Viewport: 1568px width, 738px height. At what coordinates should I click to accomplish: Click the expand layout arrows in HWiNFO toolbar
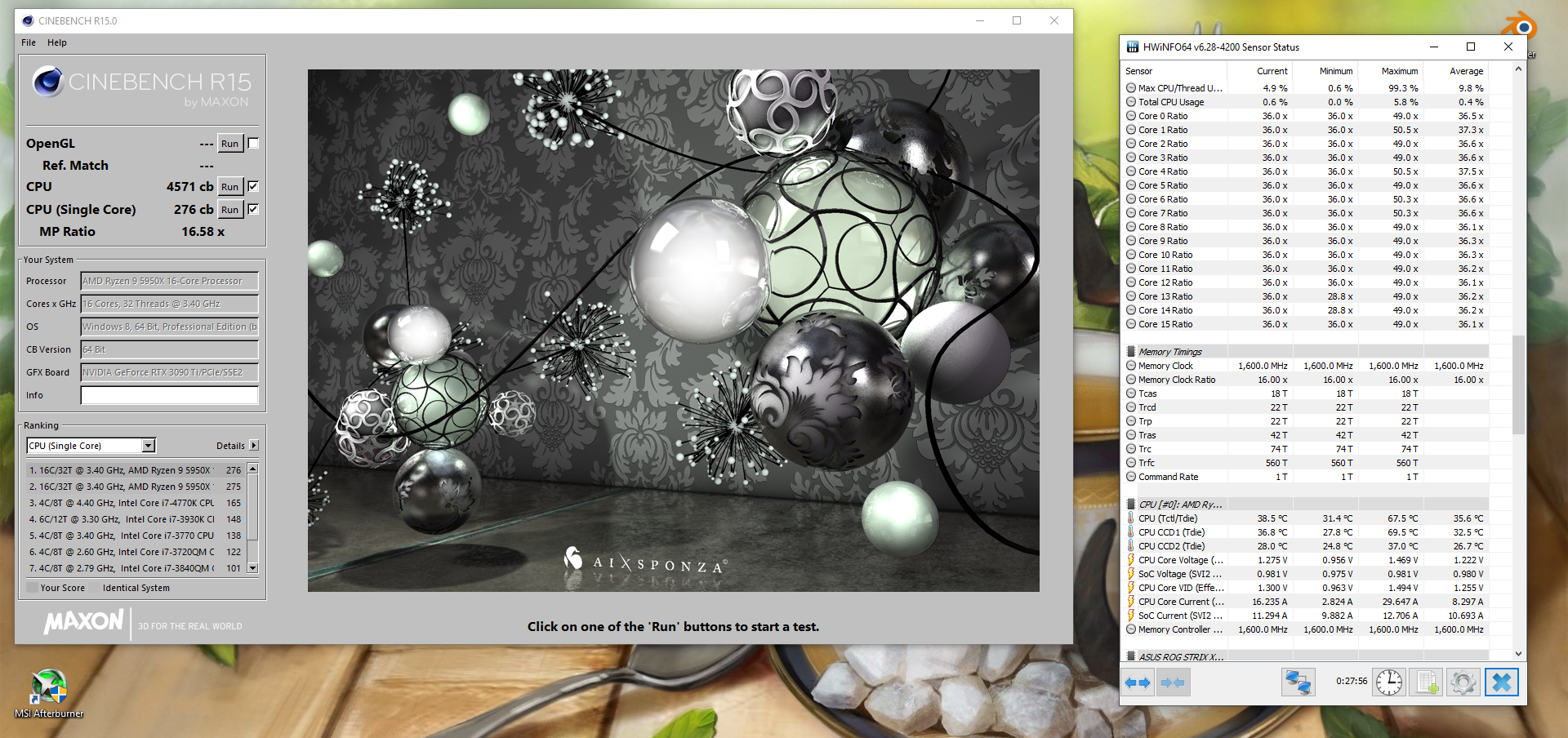[x=1138, y=682]
